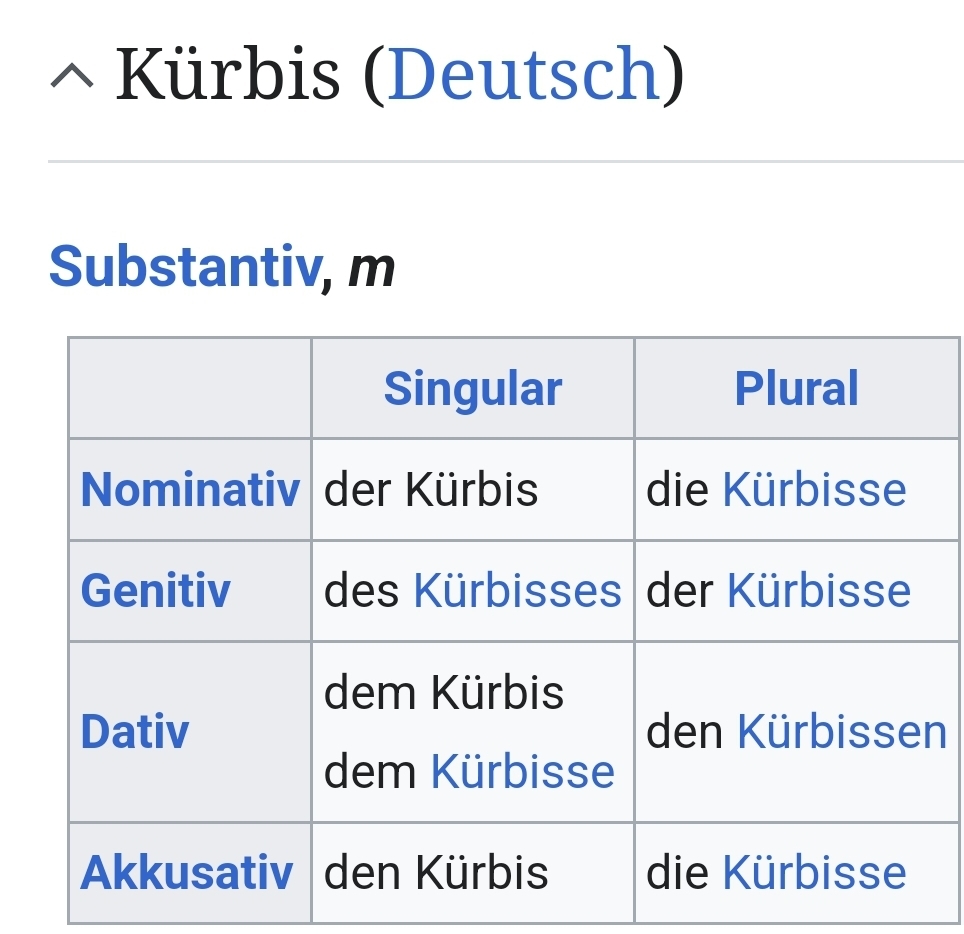Image resolution: width=964 pixels, height=934 pixels.
Task: Open the Plural column header link
Action: (796, 389)
